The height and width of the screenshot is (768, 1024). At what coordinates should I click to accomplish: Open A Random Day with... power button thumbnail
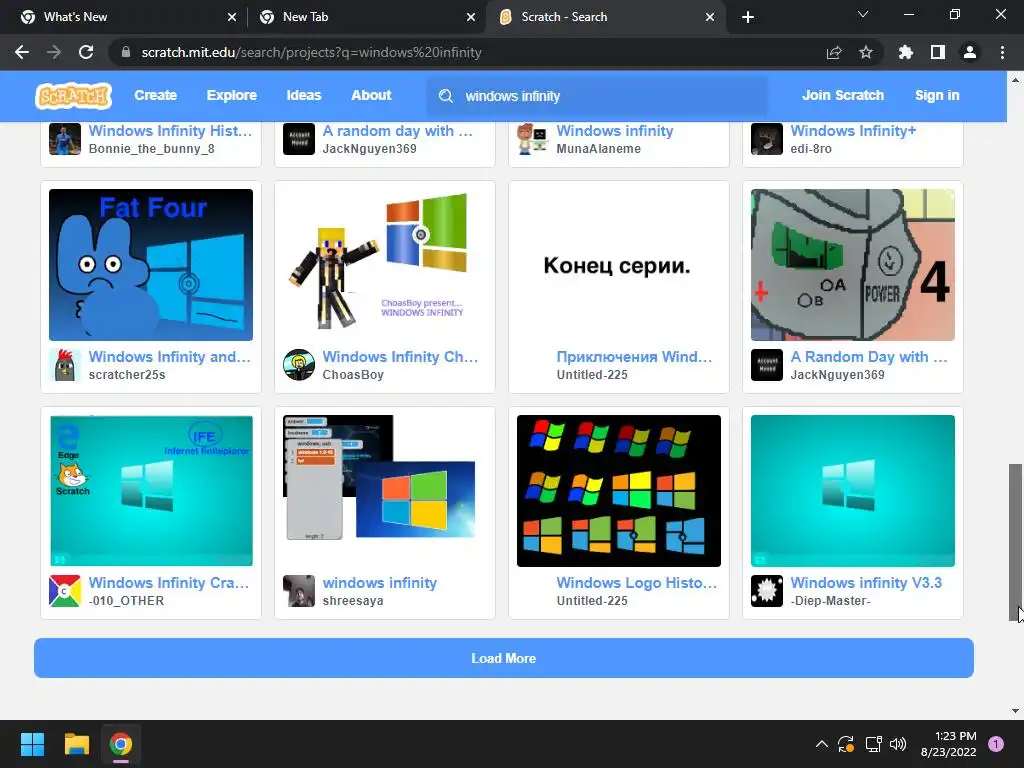point(853,264)
